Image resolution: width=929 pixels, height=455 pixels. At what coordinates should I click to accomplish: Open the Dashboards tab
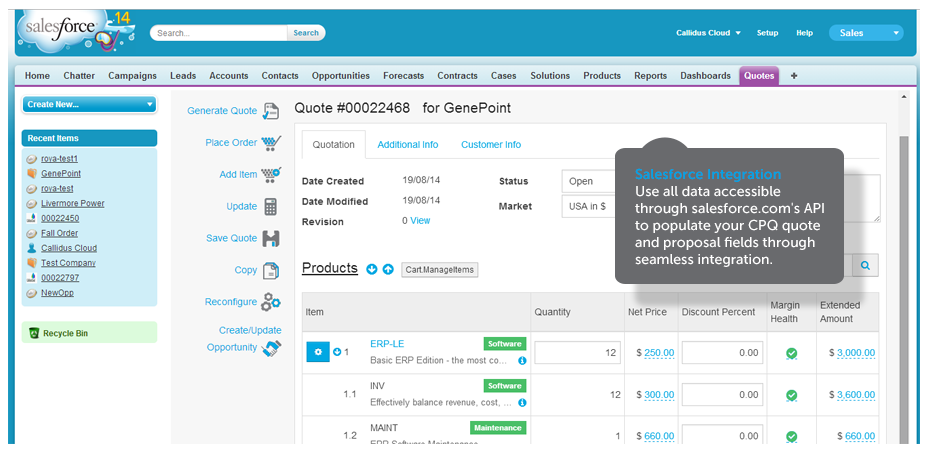705,76
